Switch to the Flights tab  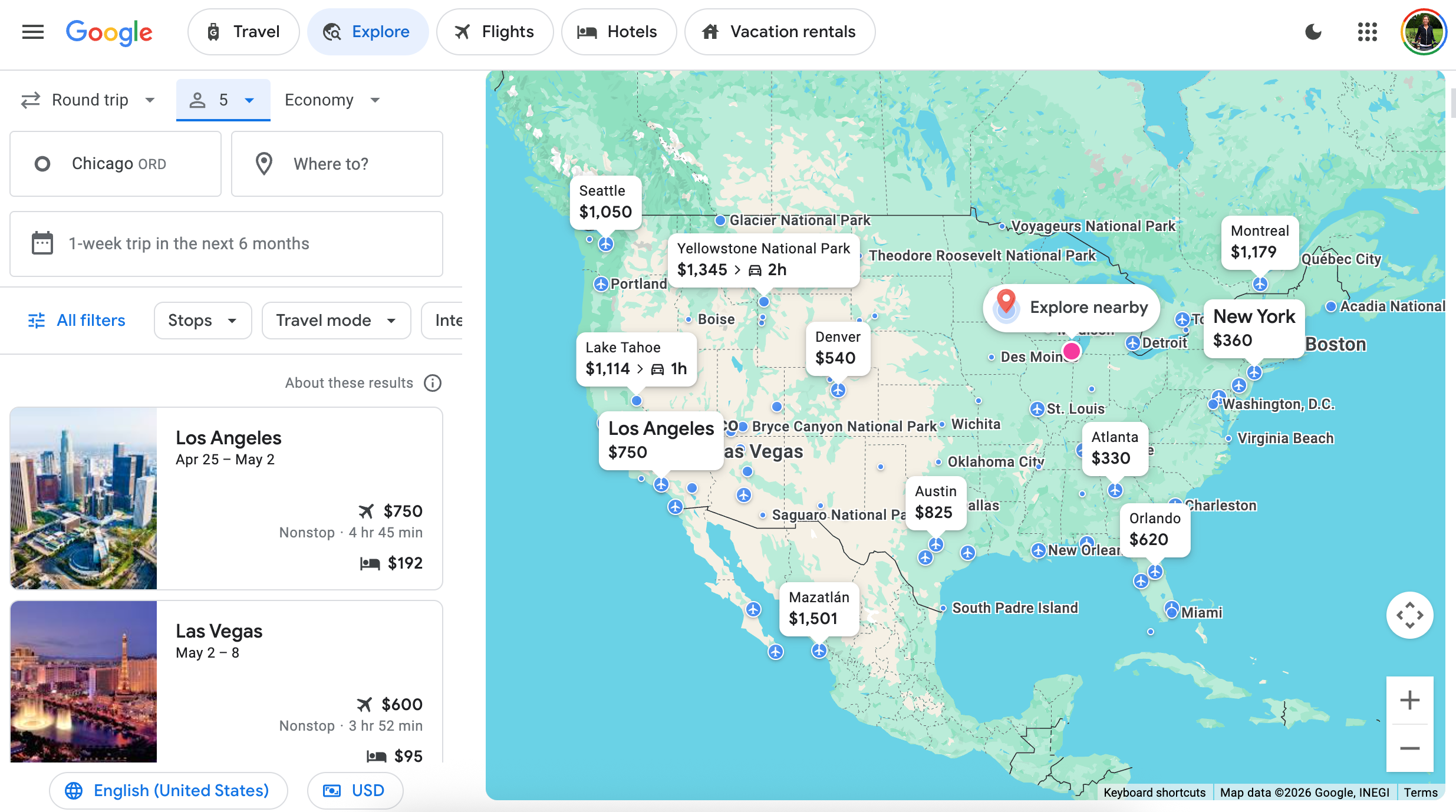coord(495,32)
